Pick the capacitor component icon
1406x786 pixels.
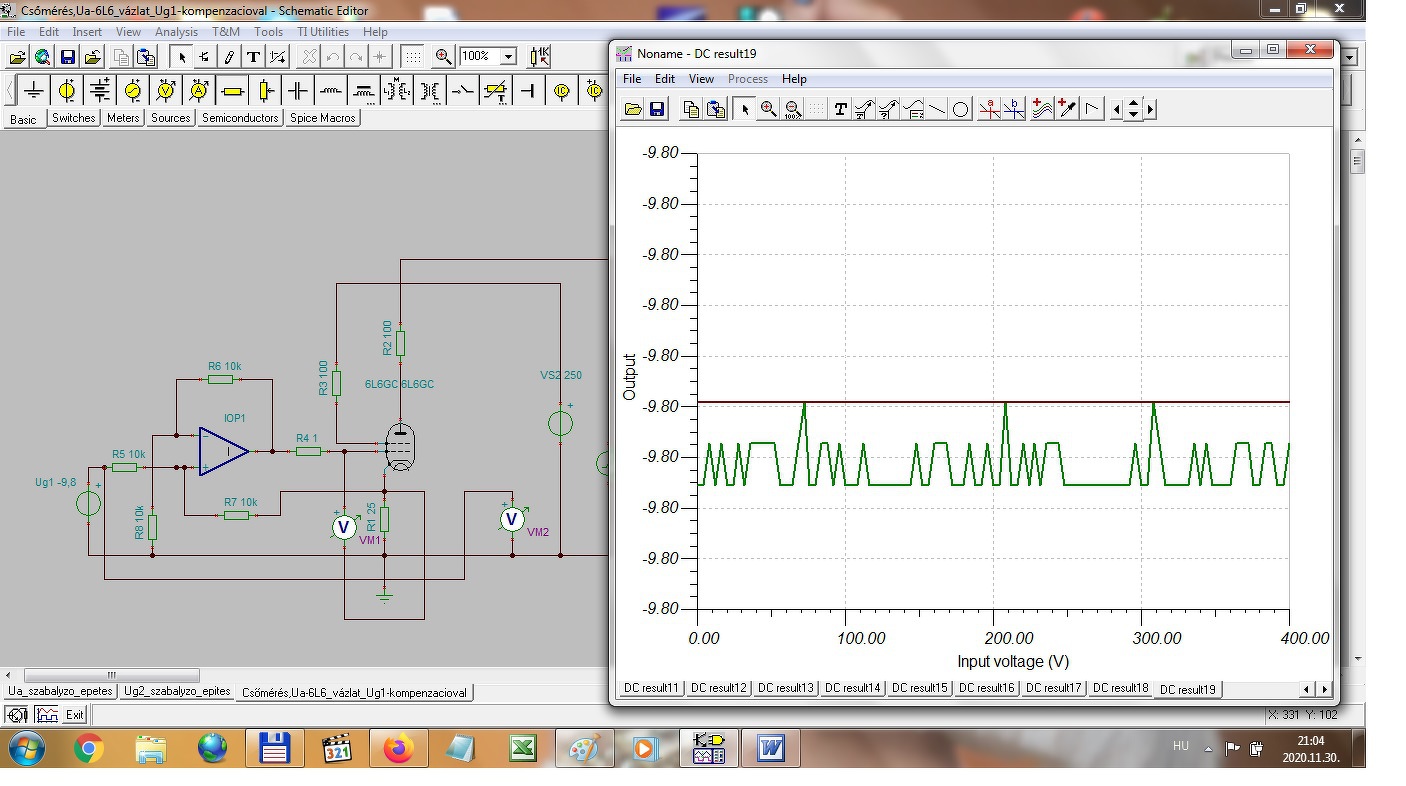[x=298, y=91]
